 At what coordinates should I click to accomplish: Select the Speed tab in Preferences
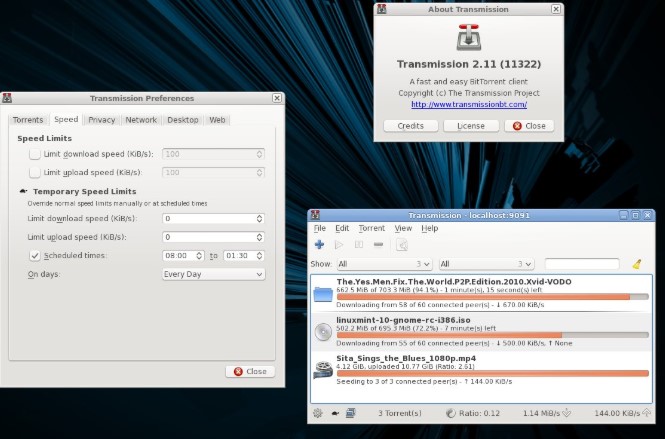click(x=66, y=119)
